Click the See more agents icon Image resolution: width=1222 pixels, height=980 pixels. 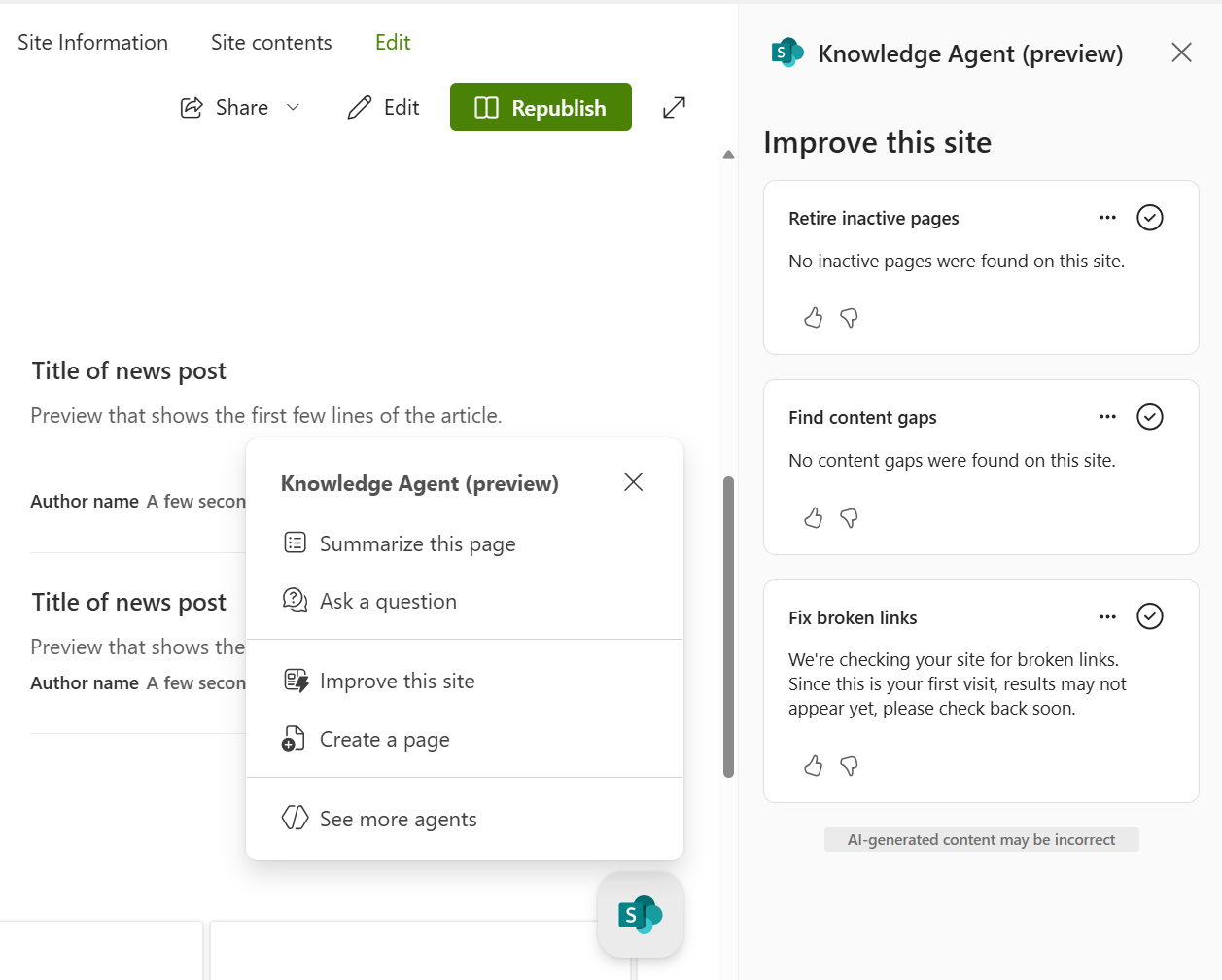[x=295, y=819]
